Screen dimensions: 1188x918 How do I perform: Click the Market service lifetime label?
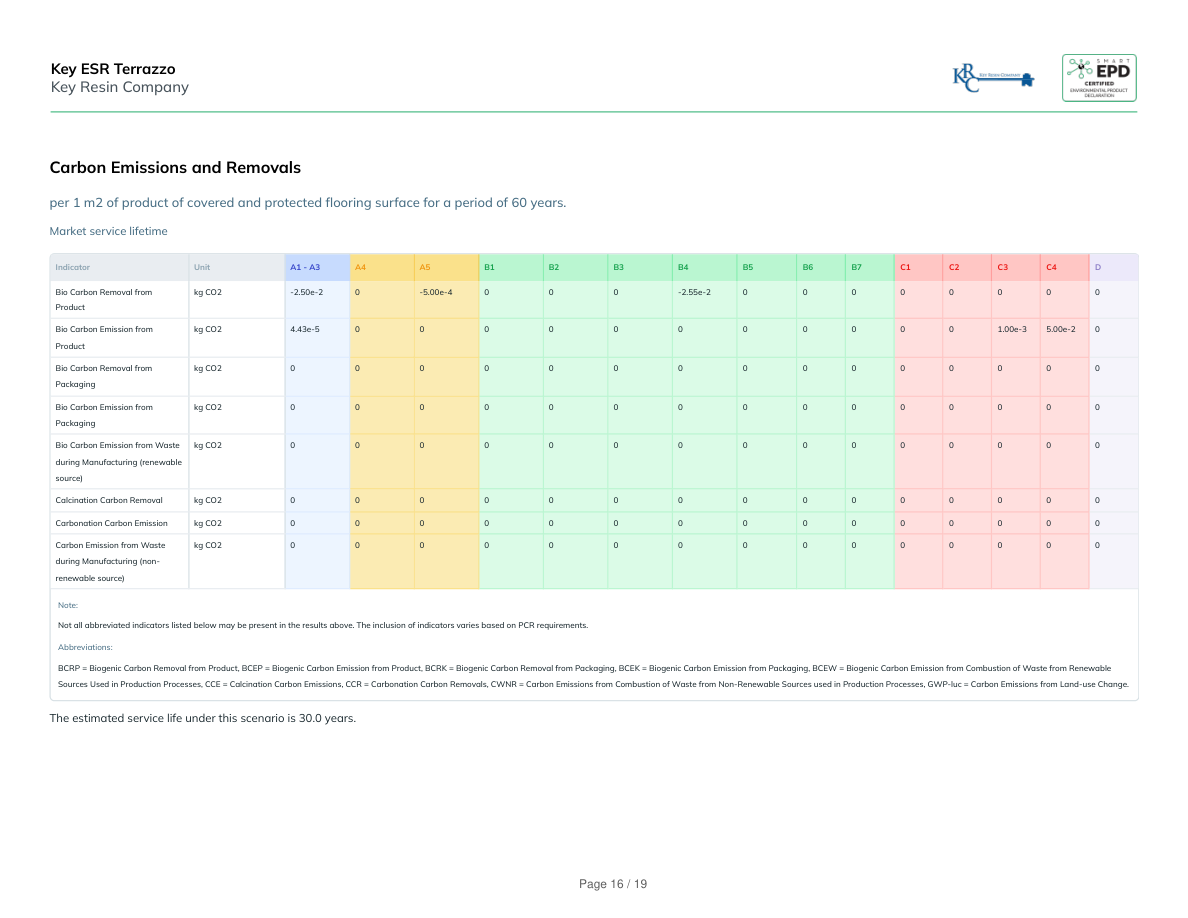coord(109,231)
